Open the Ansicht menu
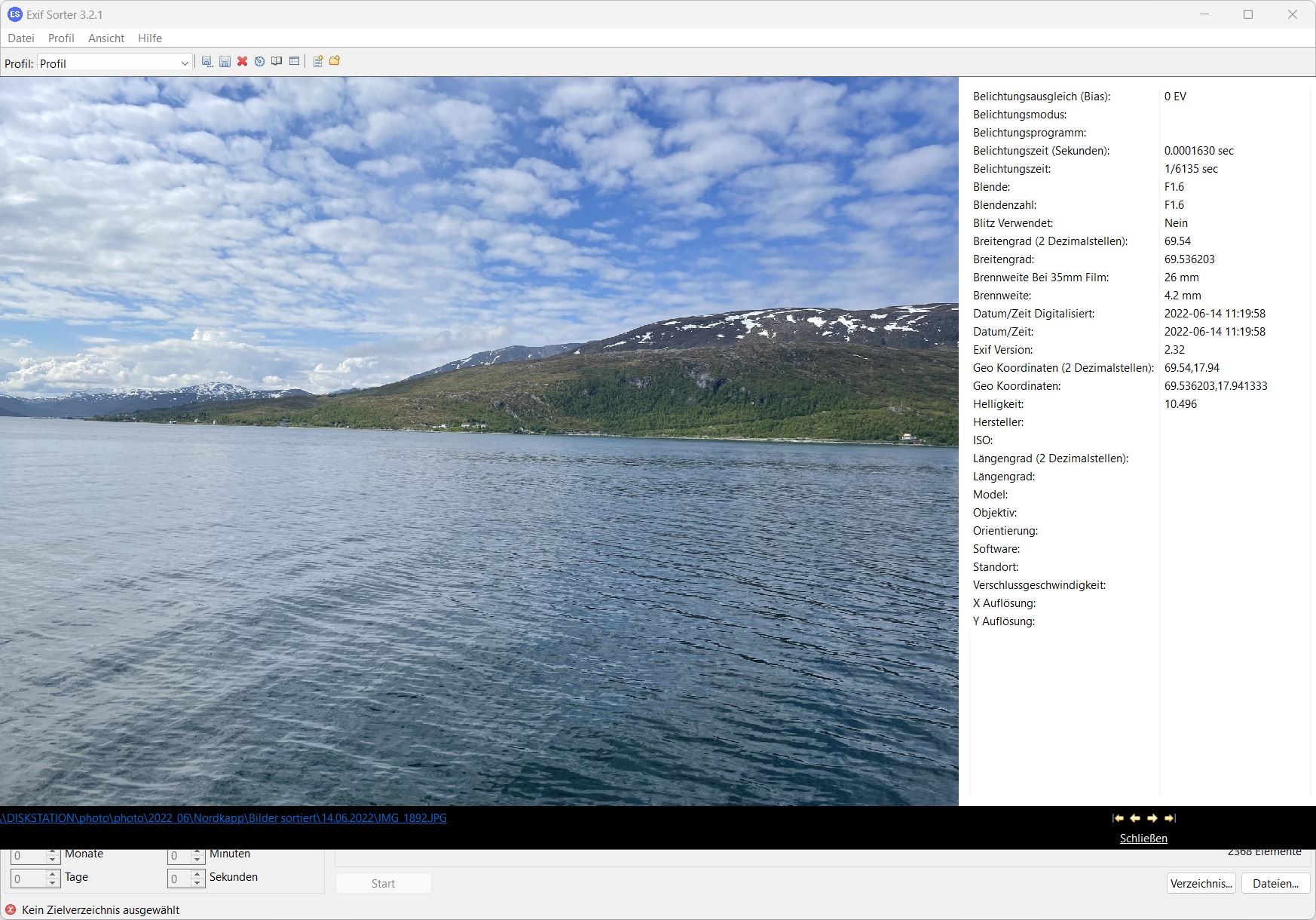The height and width of the screenshot is (920, 1316). (106, 38)
